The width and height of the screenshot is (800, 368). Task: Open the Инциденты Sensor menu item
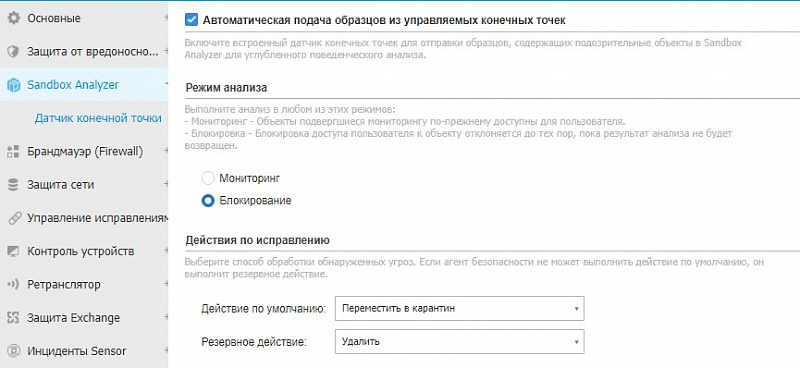[77, 351]
